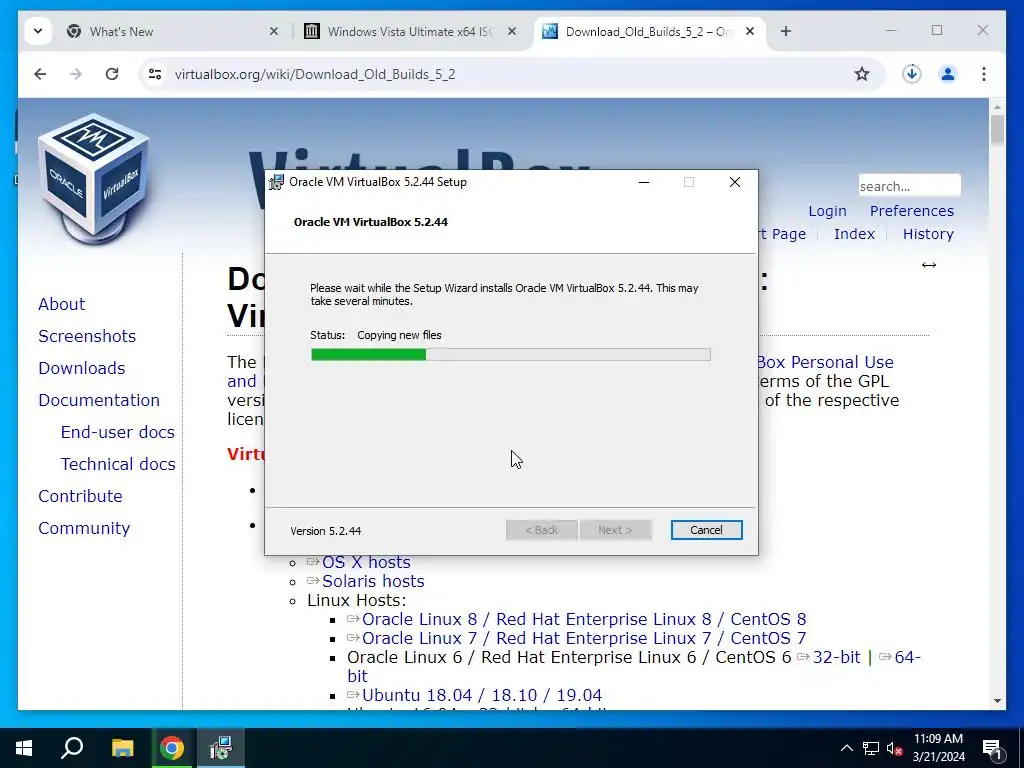Open Ubuntu 18.04 / 18.10 / 19.04 link
Viewport: 1024px width, 768px height.
pyautogui.click(x=482, y=695)
